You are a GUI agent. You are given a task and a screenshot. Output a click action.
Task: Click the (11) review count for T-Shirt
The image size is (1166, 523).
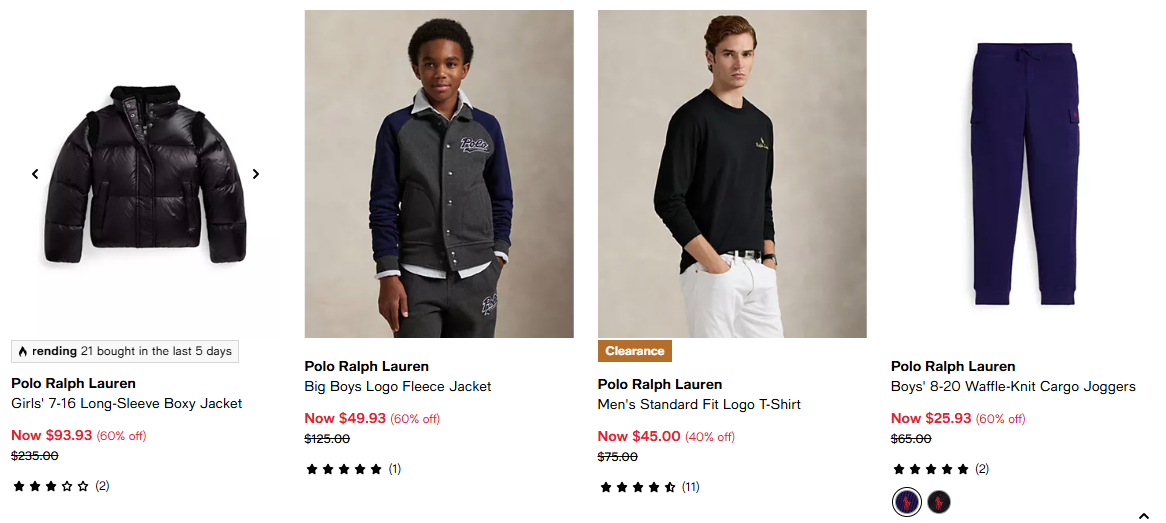pyautogui.click(x=691, y=488)
